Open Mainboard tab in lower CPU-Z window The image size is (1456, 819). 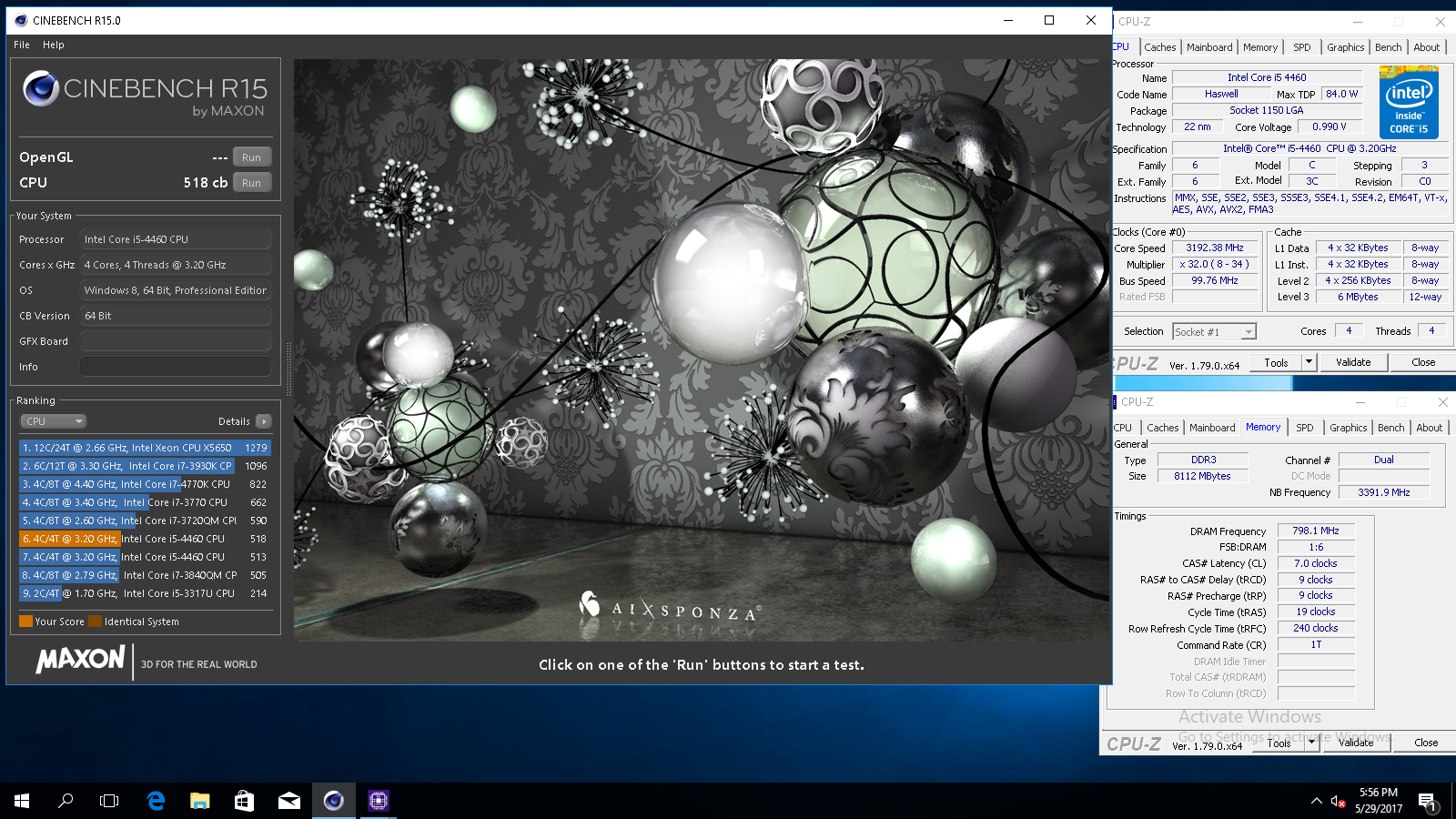[x=1212, y=428]
